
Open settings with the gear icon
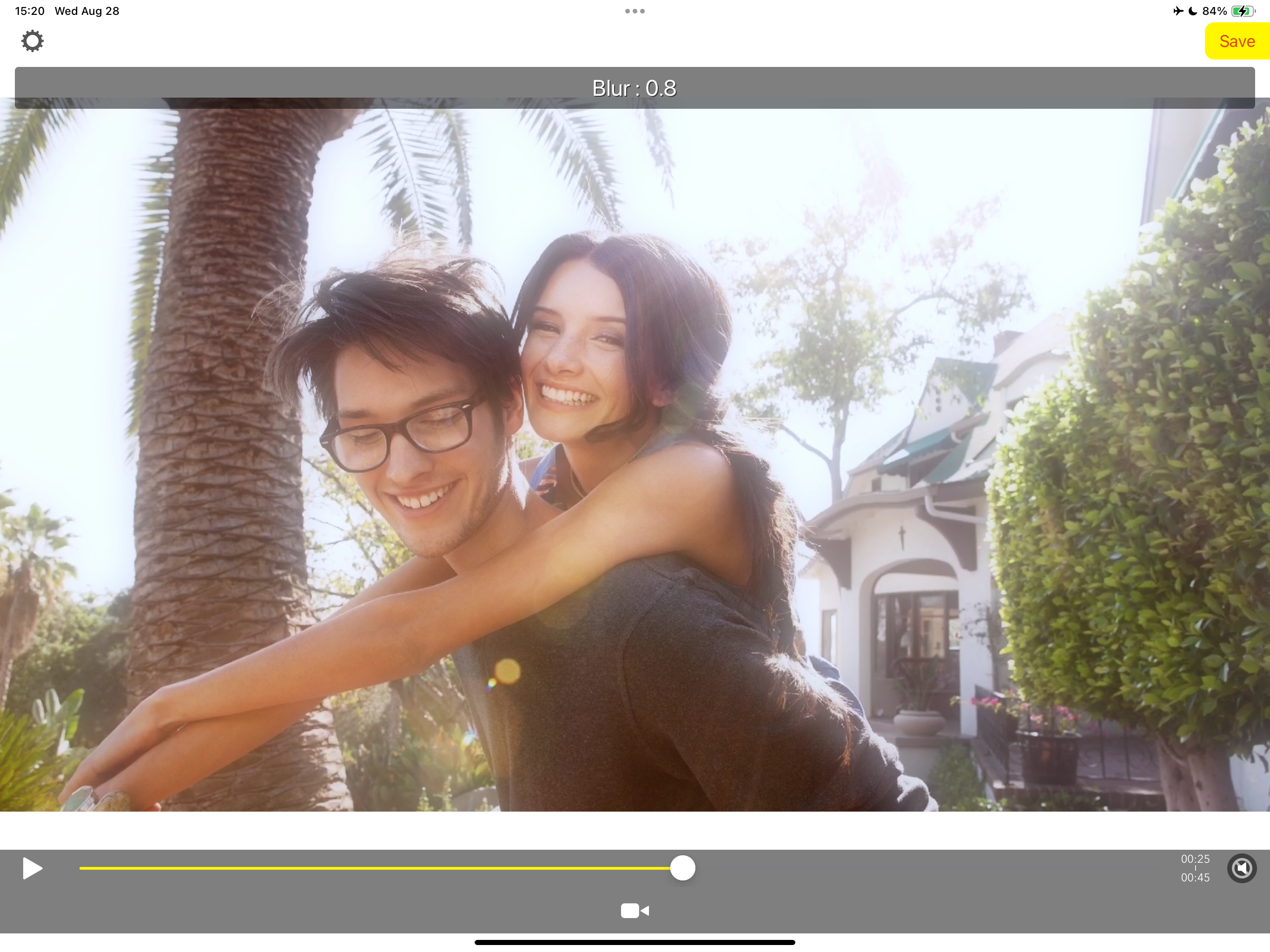click(x=32, y=41)
